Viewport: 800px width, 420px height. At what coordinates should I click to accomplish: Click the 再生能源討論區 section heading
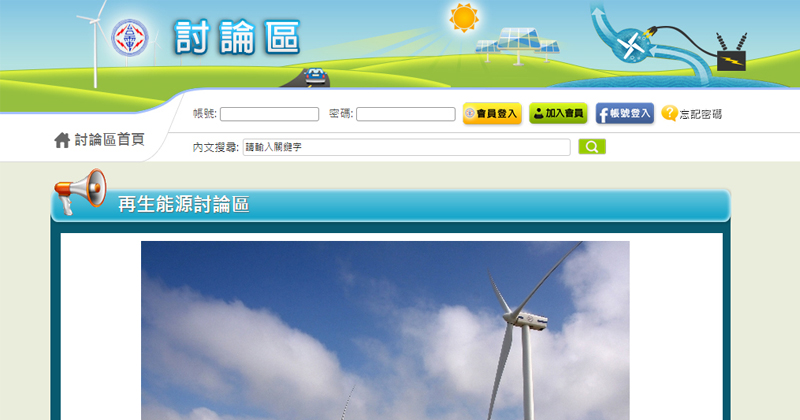coord(184,204)
